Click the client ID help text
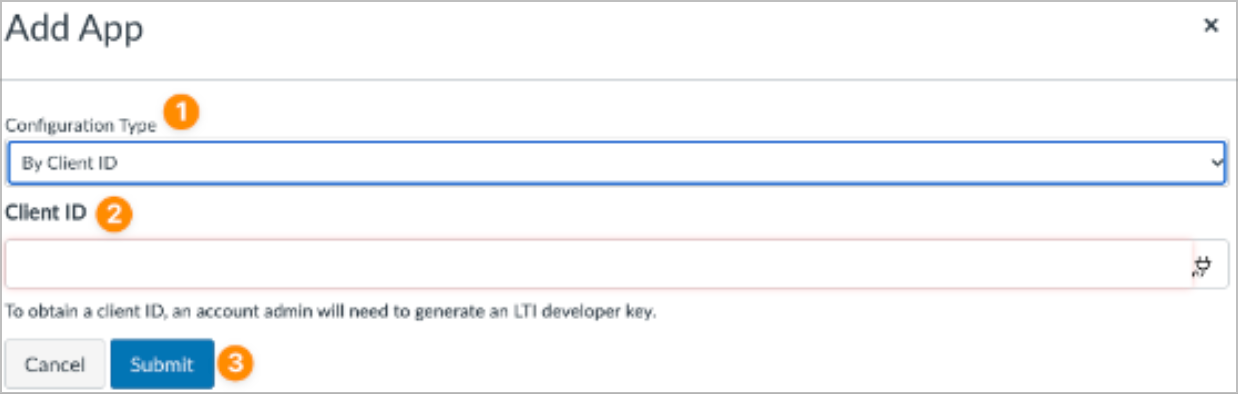Screen dimensions: 1238x394 pyautogui.click(x=331, y=312)
